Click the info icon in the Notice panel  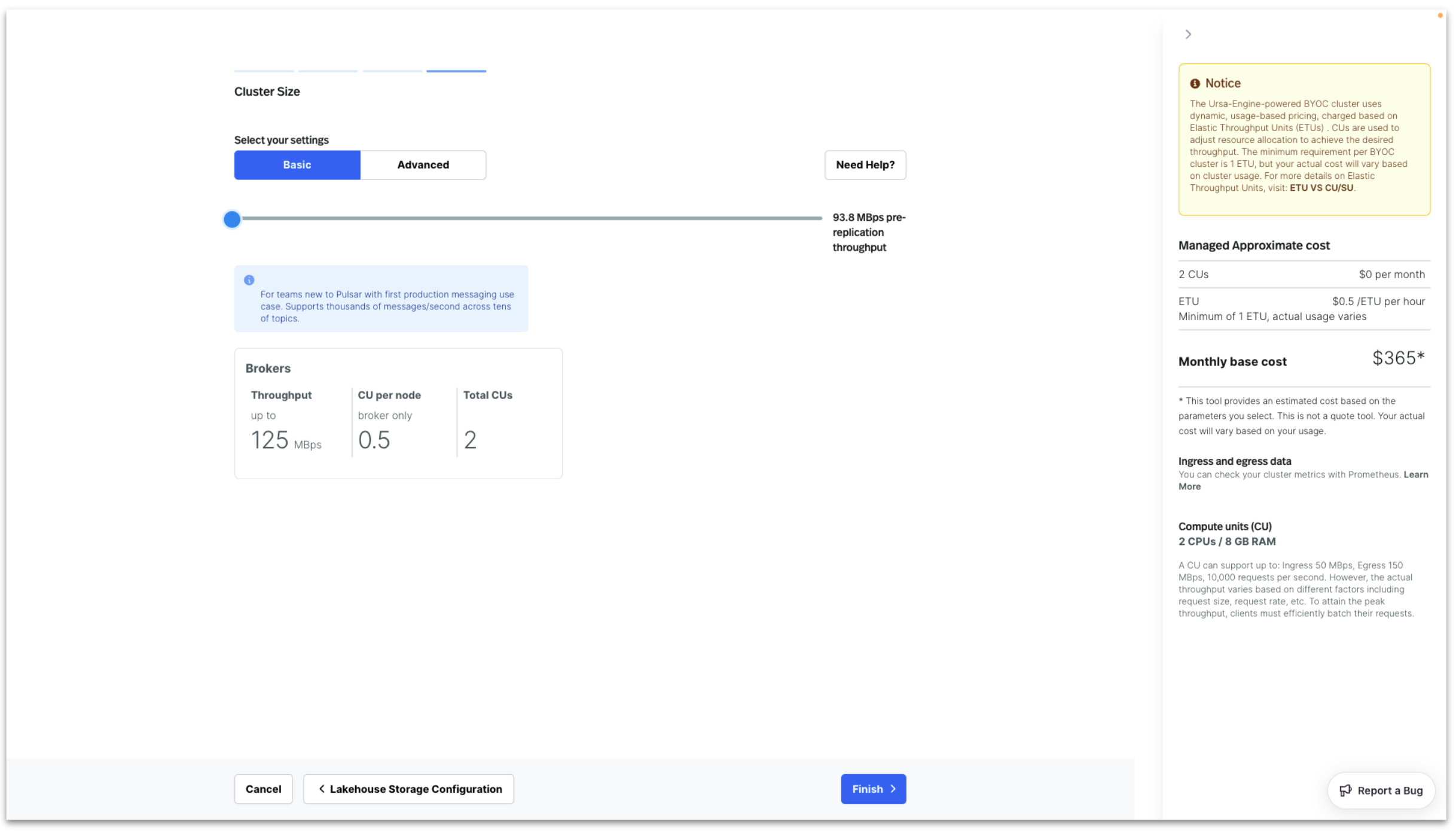[1195, 83]
